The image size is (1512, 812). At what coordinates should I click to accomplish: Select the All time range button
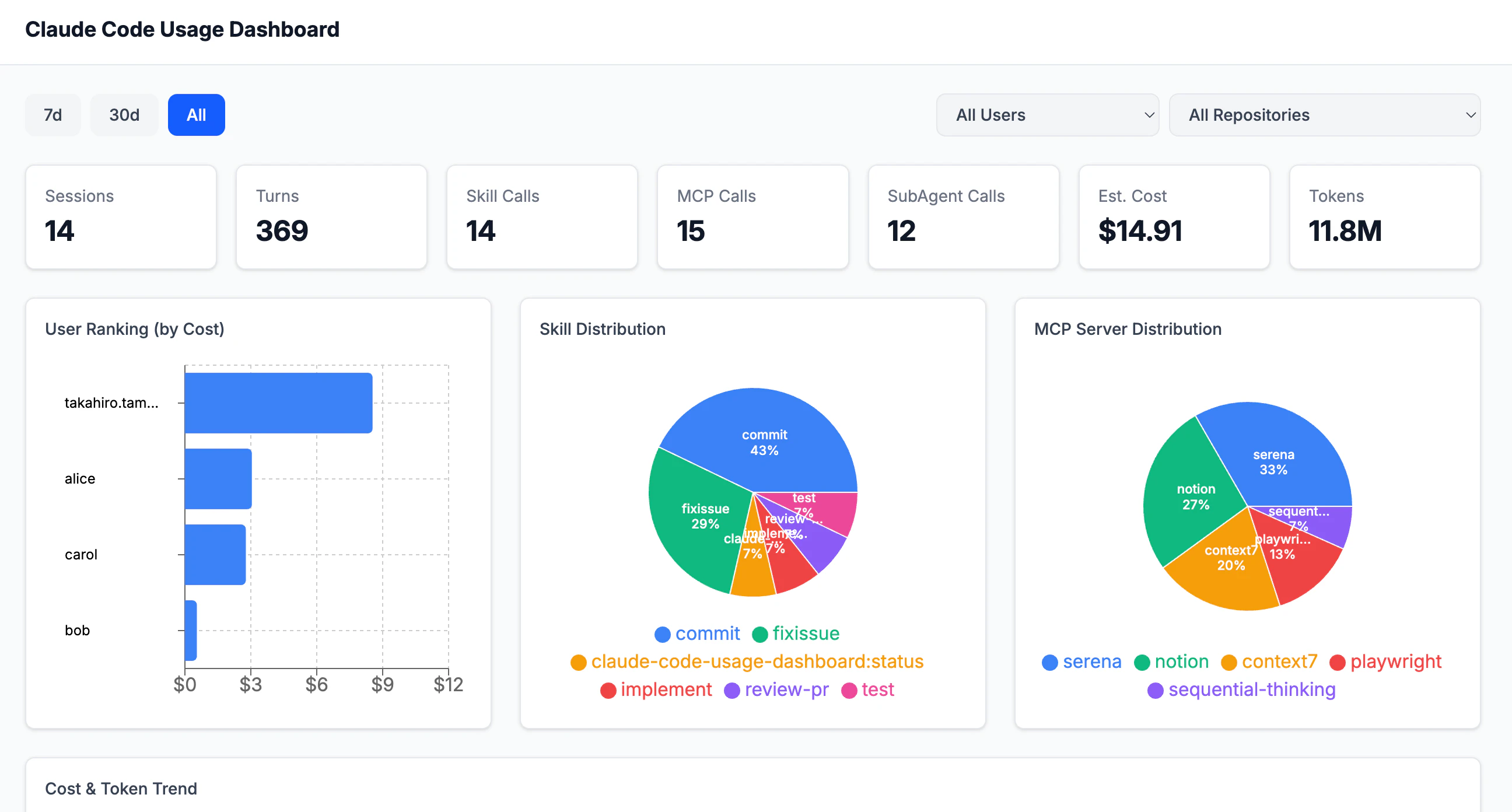pyautogui.click(x=196, y=114)
